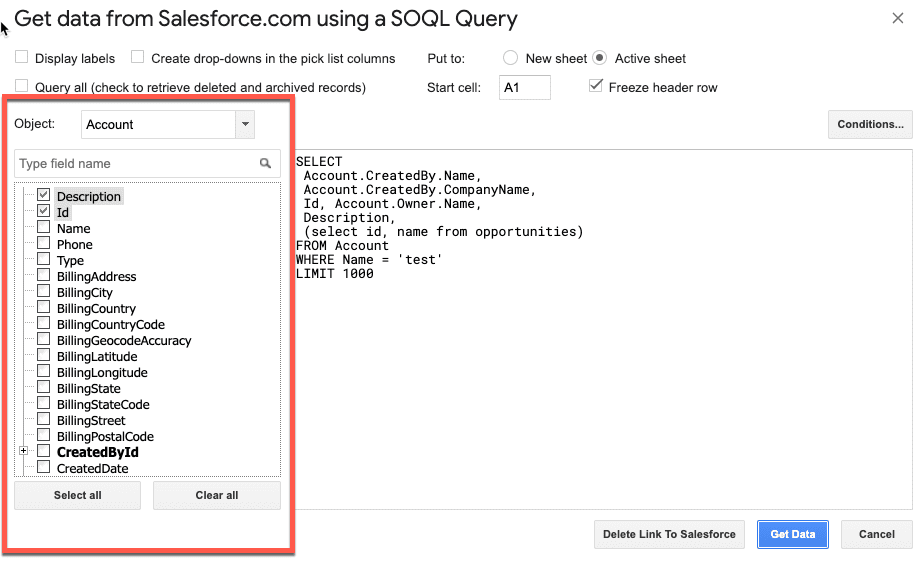Click Delete Link To Salesforce
Image resolution: width=920 pixels, height=561 pixels.
point(669,534)
